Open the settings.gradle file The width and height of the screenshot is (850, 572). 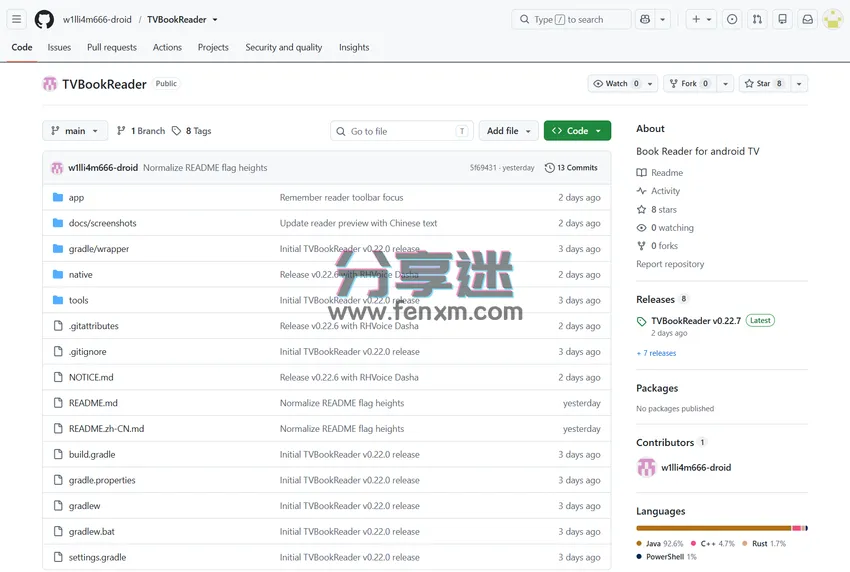98,557
